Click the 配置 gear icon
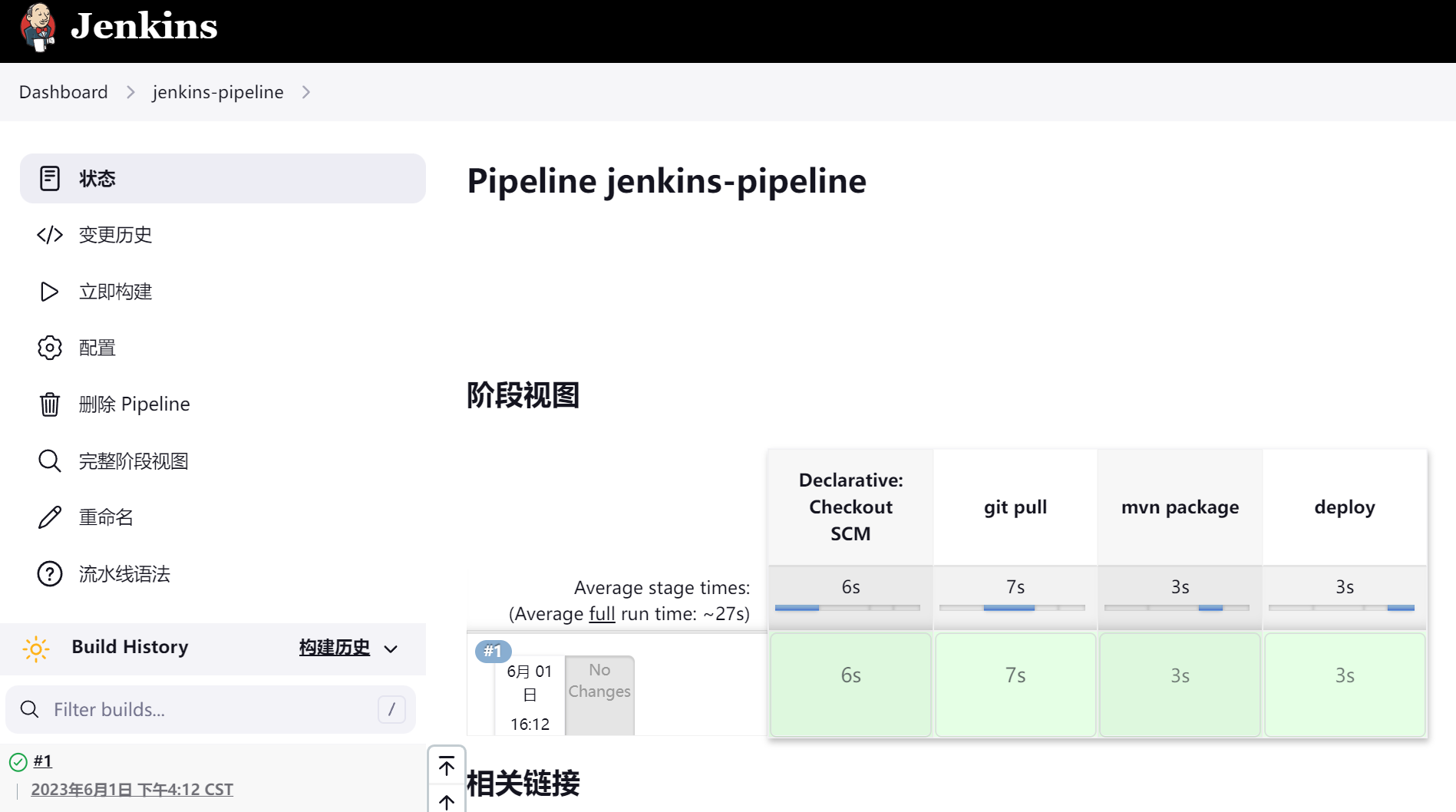Viewport: 1456px width, 812px height. [x=50, y=348]
